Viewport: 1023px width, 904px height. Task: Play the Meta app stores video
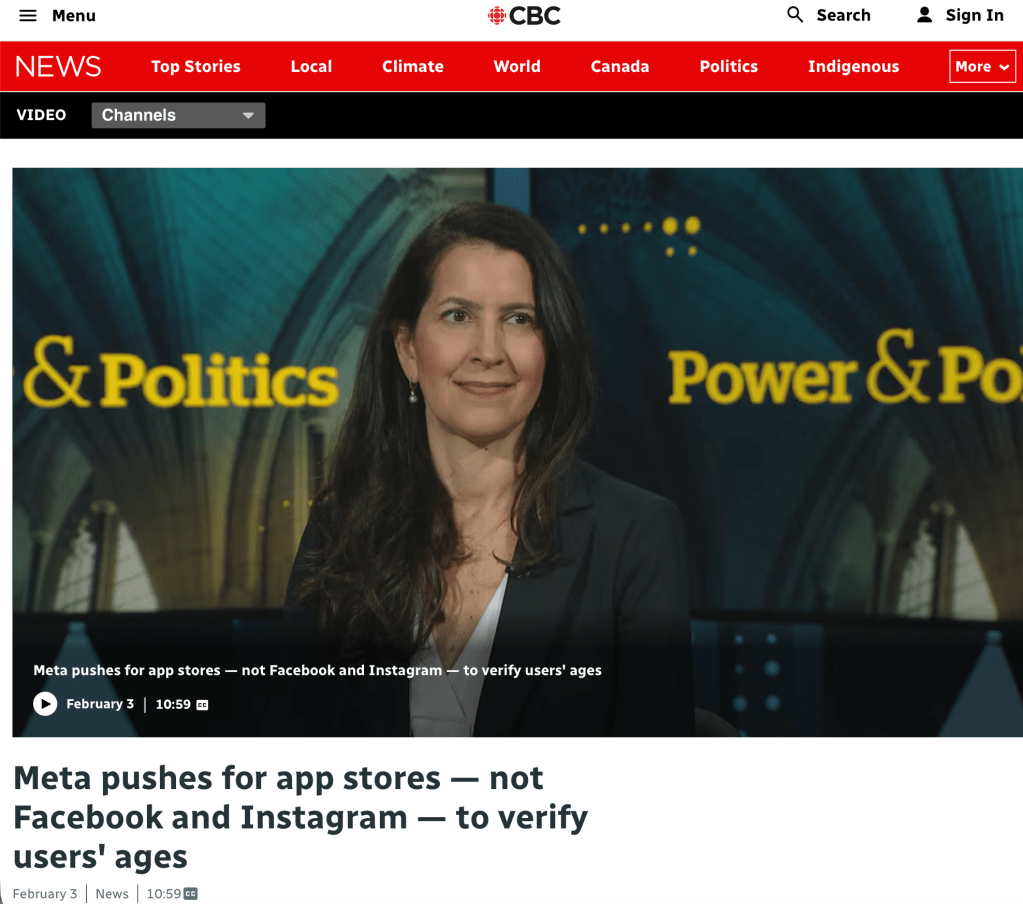pos(45,704)
